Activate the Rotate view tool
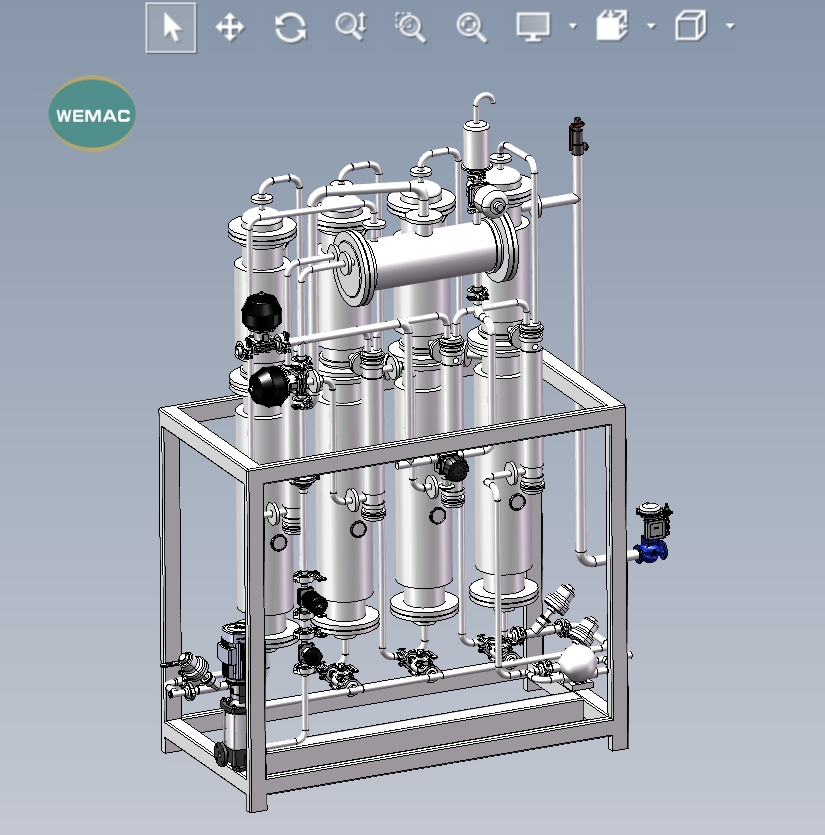The width and height of the screenshot is (825, 835). tap(290, 28)
